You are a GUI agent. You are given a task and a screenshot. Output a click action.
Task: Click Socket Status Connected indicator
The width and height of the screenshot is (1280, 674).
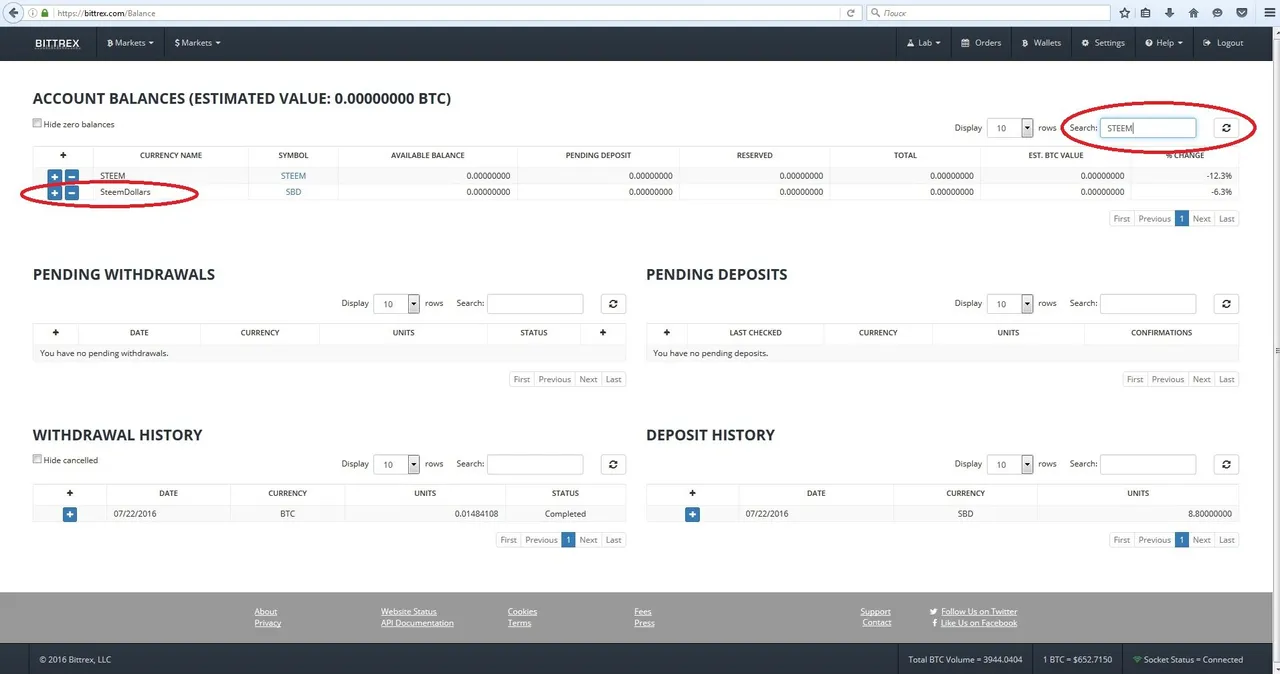[x=1188, y=660]
